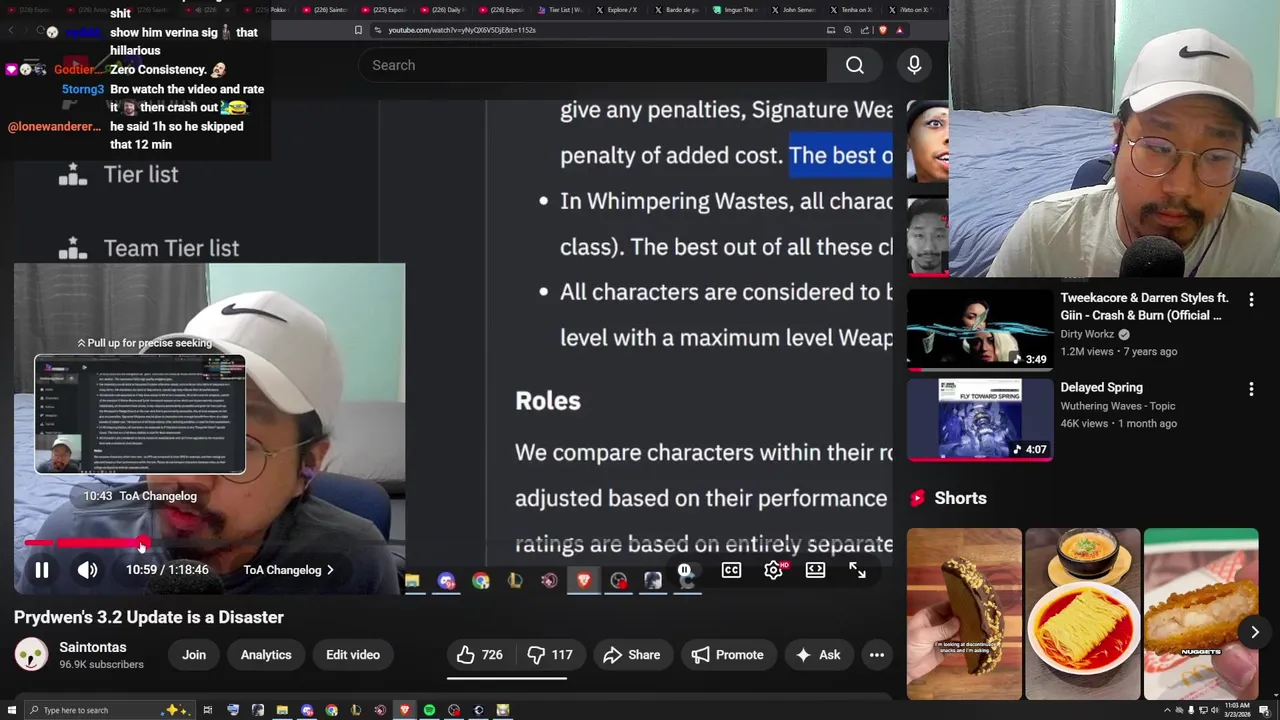Open video settings gear icon
The image size is (1280, 720).
tap(773, 570)
